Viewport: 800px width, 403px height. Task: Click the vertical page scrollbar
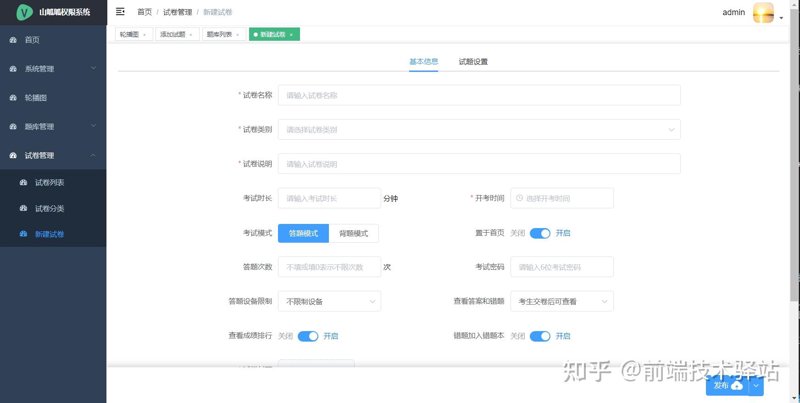coord(795,153)
